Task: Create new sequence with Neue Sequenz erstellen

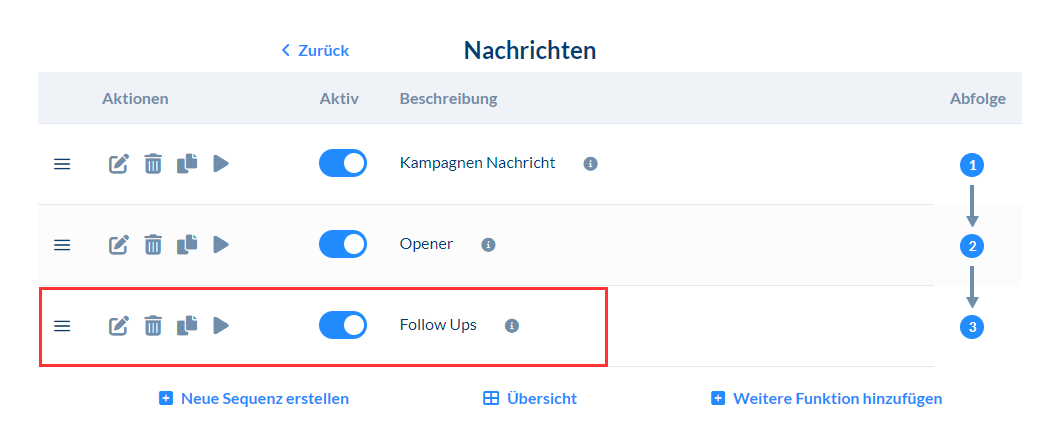Action: pos(254,398)
